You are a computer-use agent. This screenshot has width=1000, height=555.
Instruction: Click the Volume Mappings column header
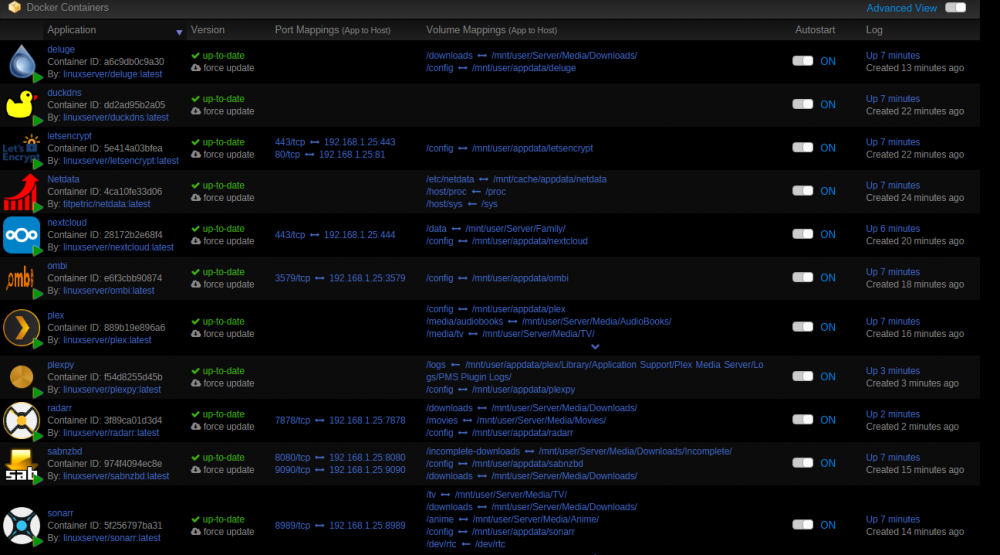pyautogui.click(x=491, y=30)
